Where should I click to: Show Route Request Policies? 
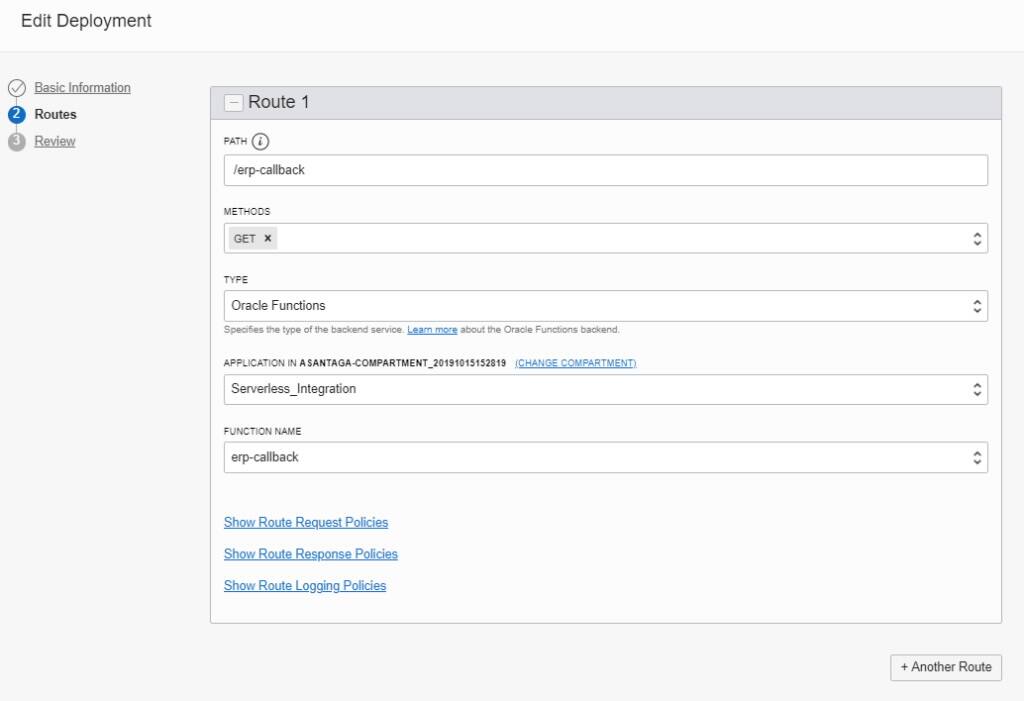[x=306, y=522]
